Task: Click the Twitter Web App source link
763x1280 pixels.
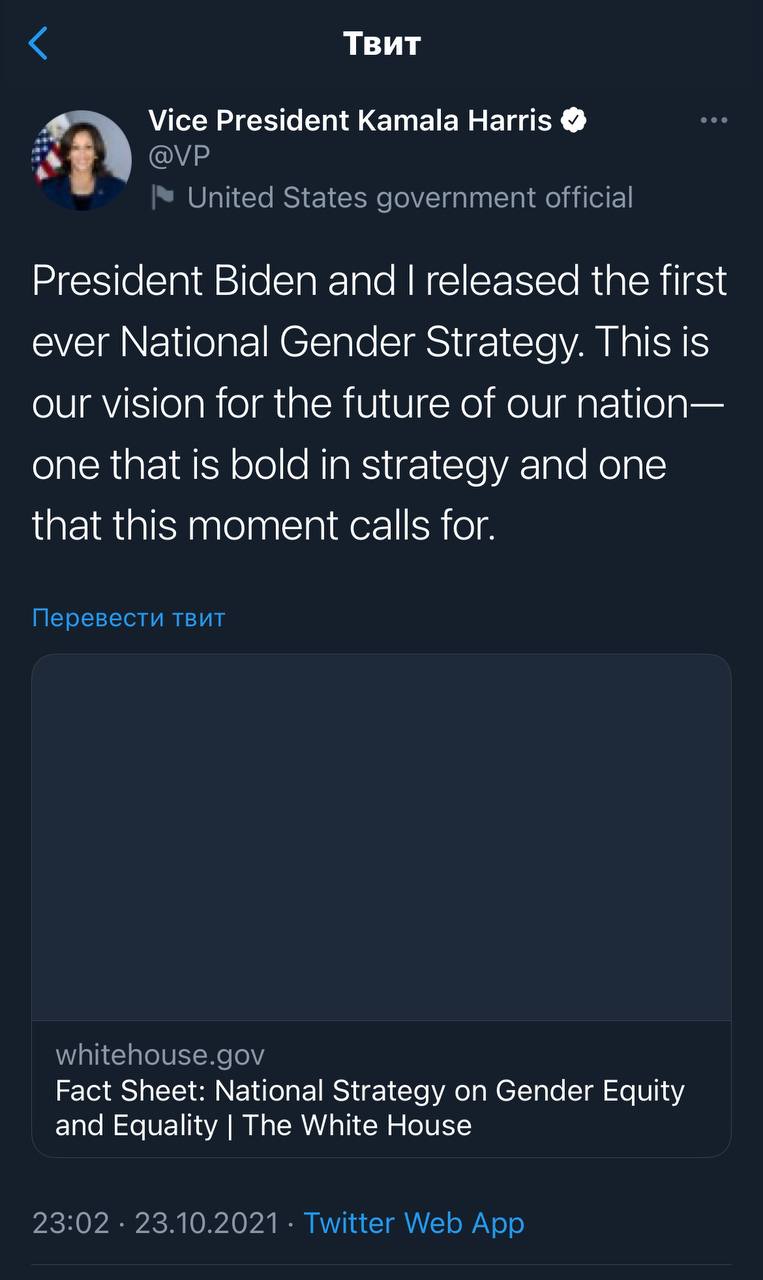Action: pyautogui.click(x=413, y=1222)
